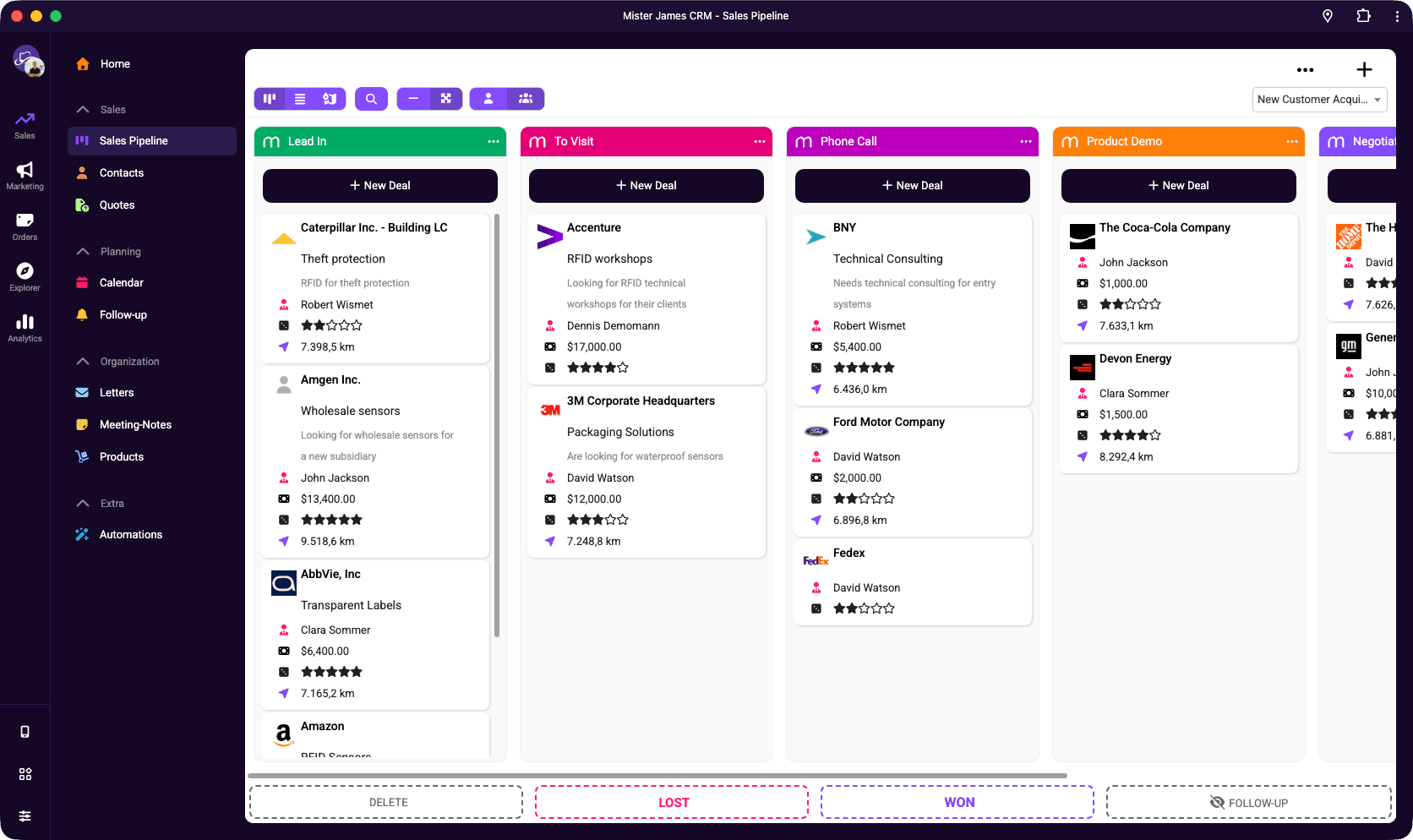Image resolution: width=1413 pixels, height=840 pixels.
Task: Collapse the Sales section in sidebar
Action: point(83,110)
